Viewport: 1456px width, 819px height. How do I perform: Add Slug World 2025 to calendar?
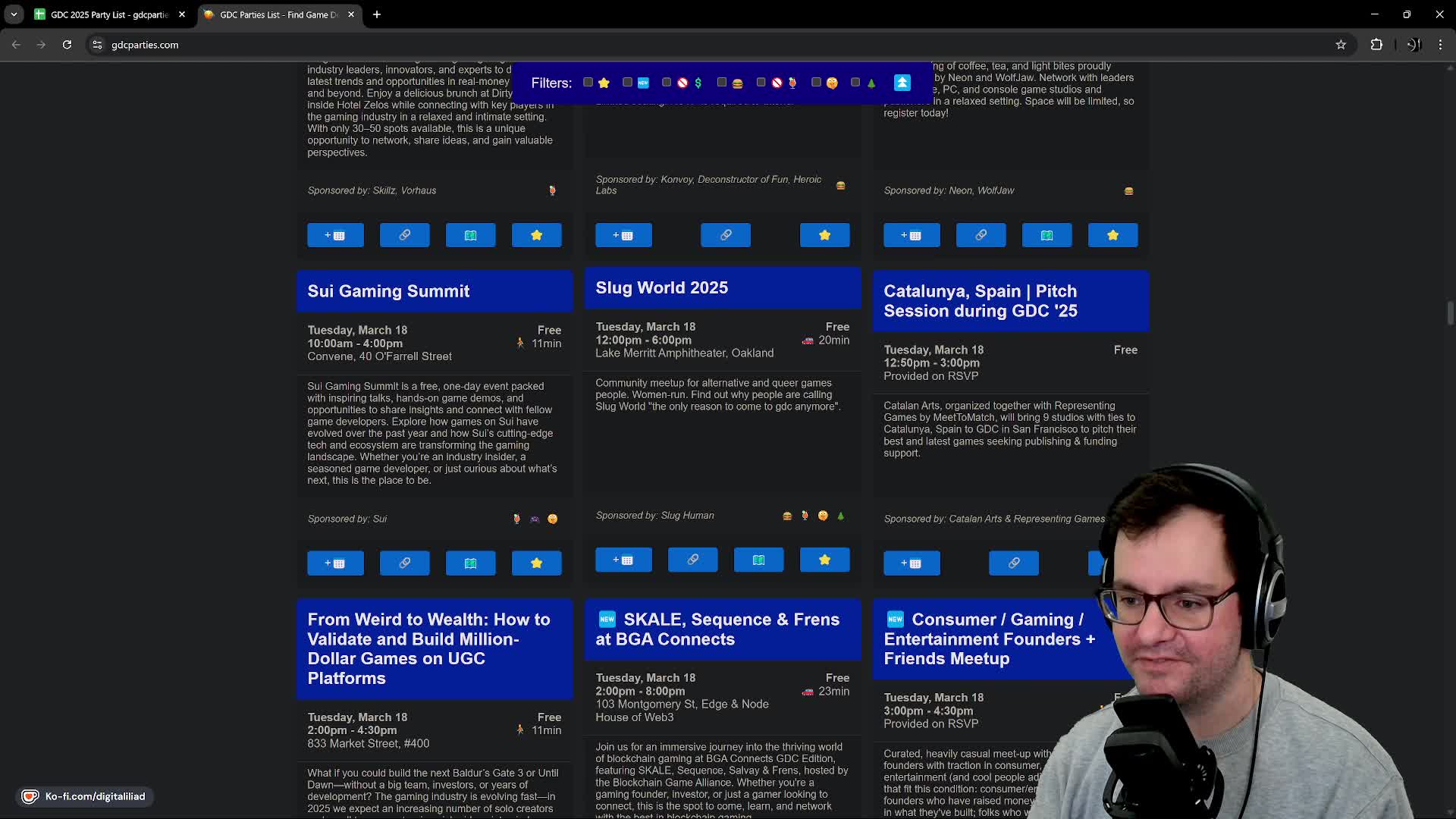click(623, 560)
